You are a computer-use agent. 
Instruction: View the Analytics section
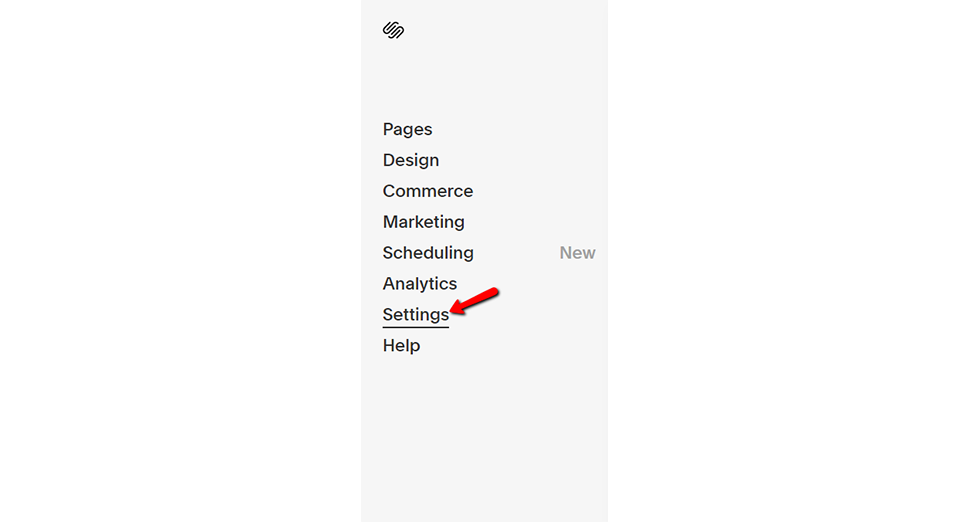(x=419, y=284)
